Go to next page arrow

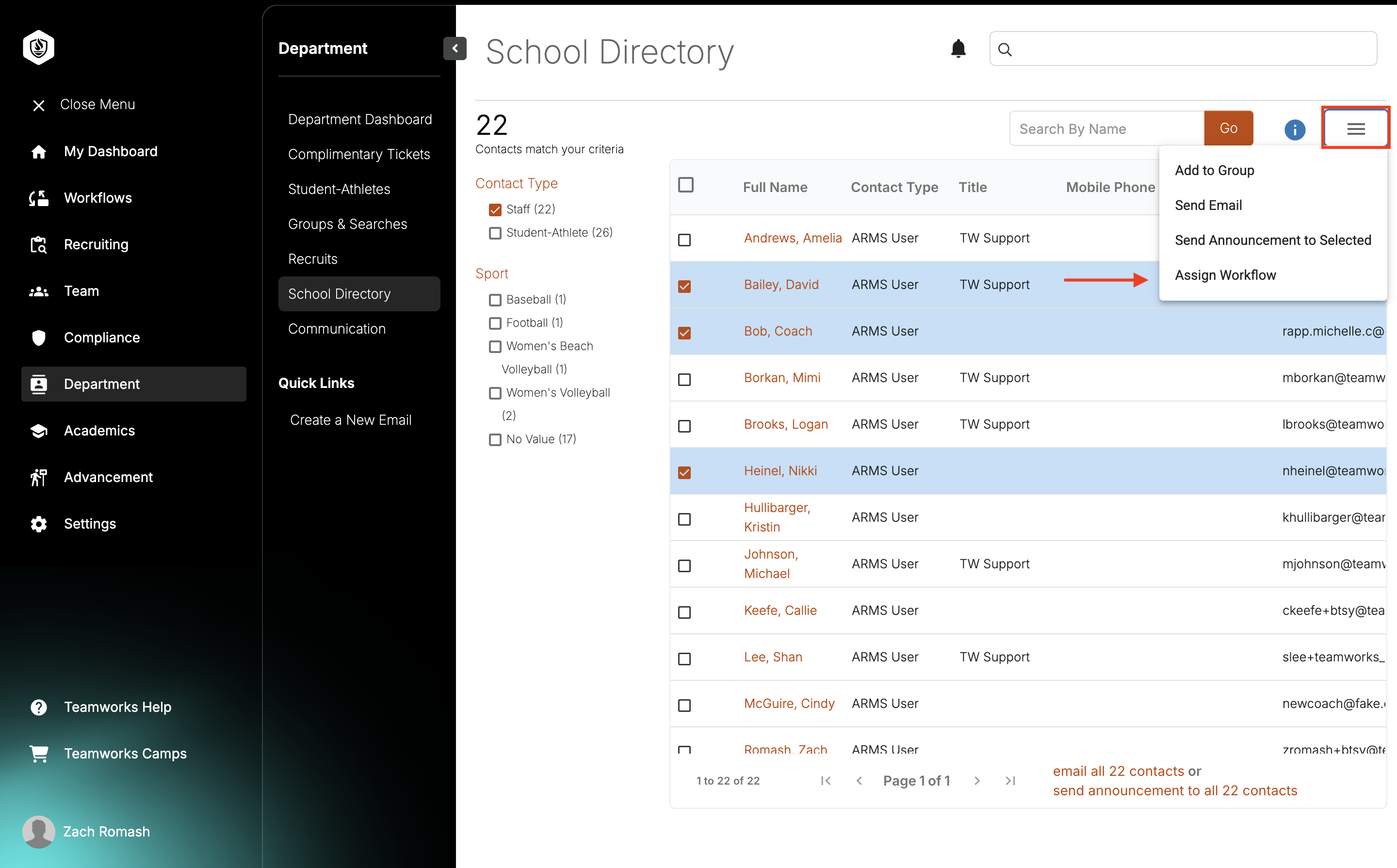(x=977, y=781)
